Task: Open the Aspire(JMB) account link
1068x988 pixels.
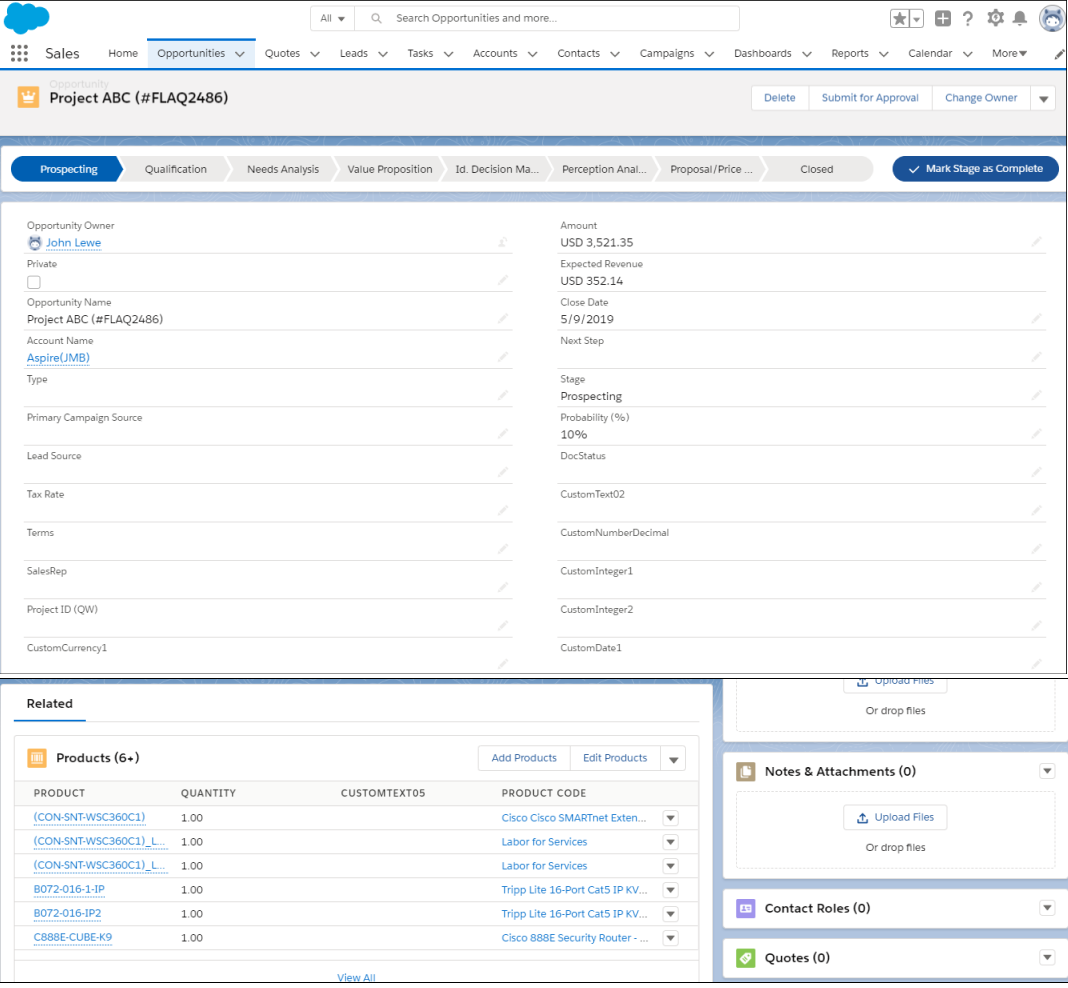Action: (x=59, y=358)
